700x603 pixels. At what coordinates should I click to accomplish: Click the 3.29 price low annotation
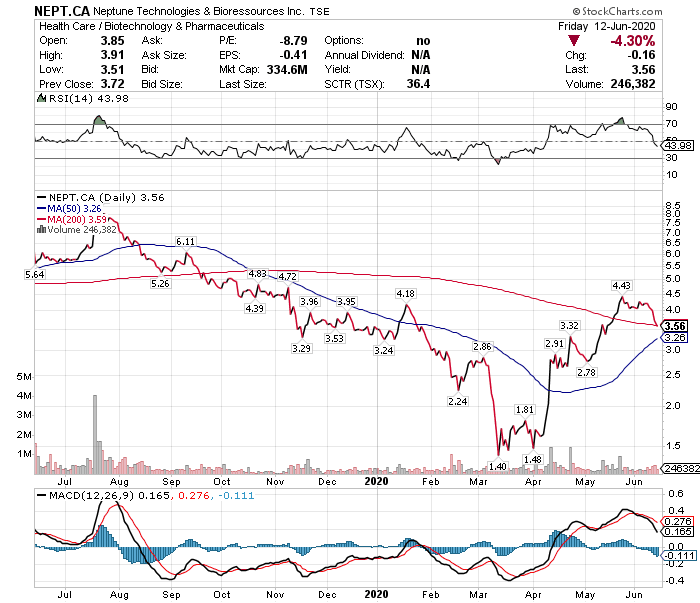301,348
